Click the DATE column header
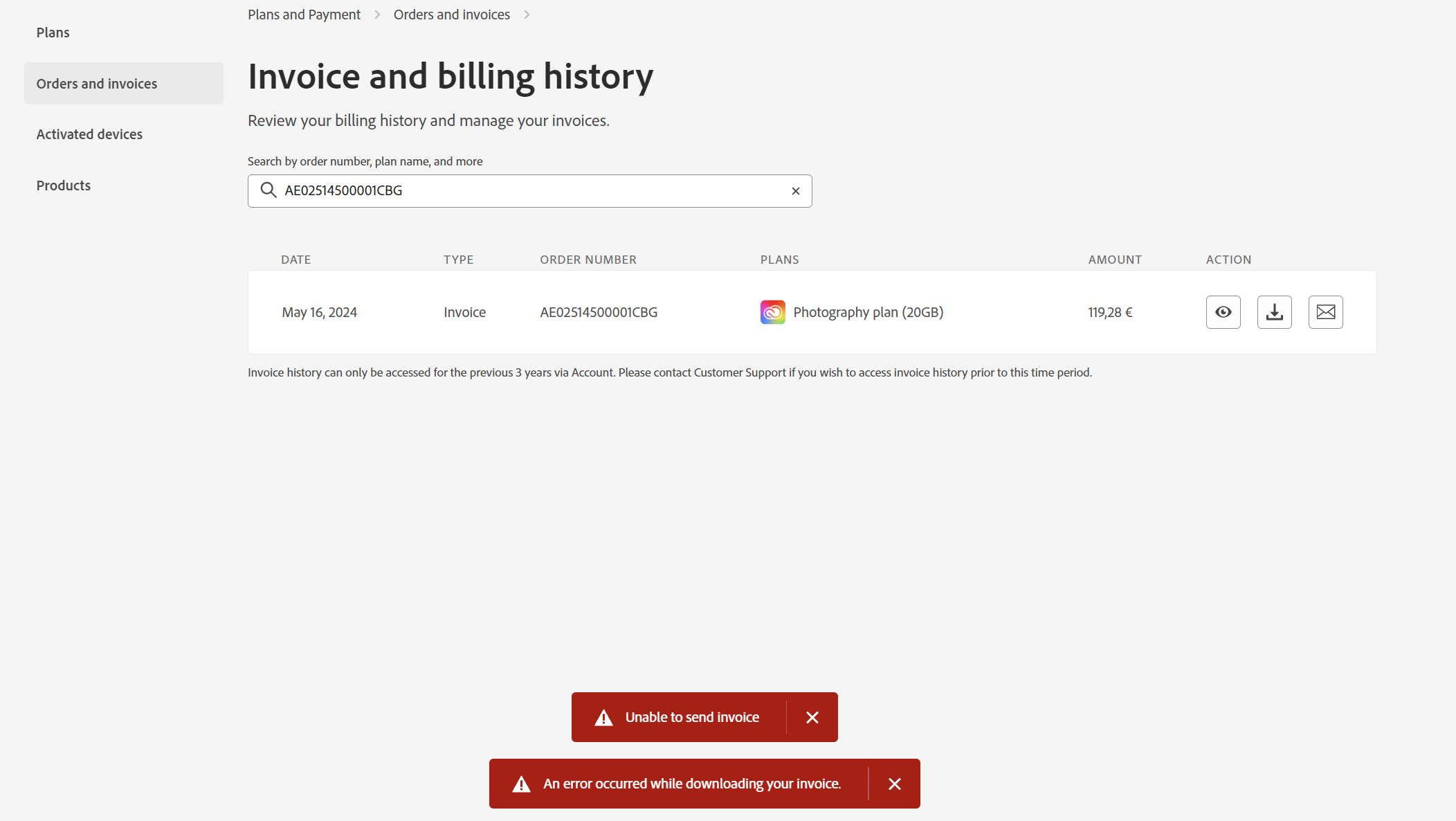The width and height of the screenshot is (1456, 821). tap(295, 259)
